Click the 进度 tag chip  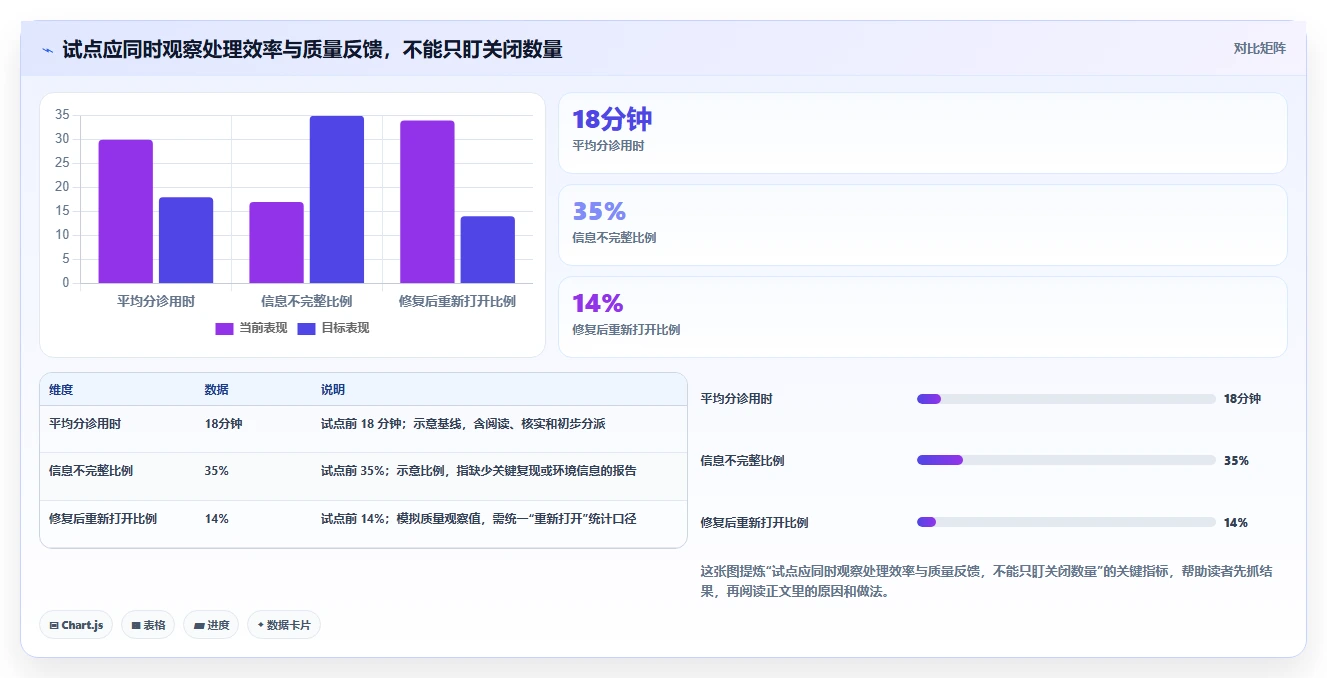(x=211, y=625)
